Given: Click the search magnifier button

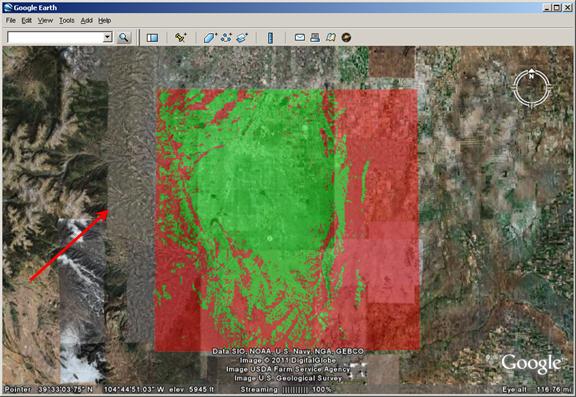Looking at the screenshot, I should (124, 37).
